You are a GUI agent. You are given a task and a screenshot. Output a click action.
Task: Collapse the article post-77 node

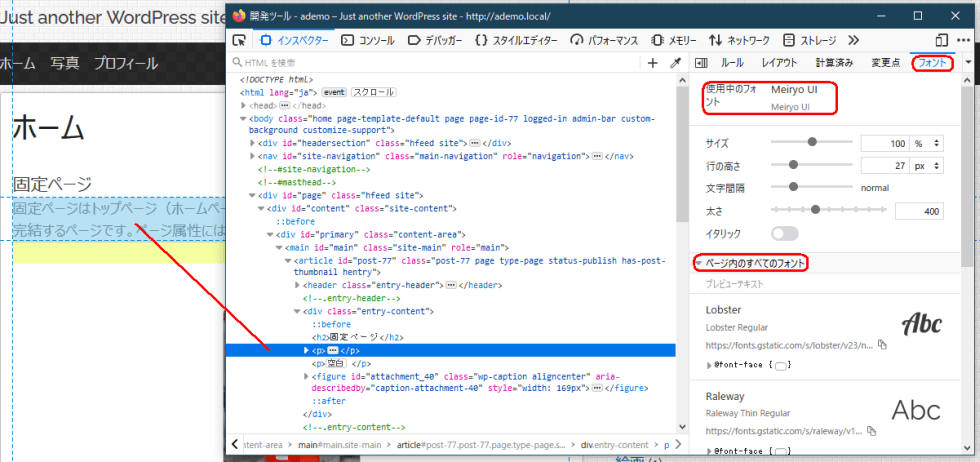(x=288, y=260)
